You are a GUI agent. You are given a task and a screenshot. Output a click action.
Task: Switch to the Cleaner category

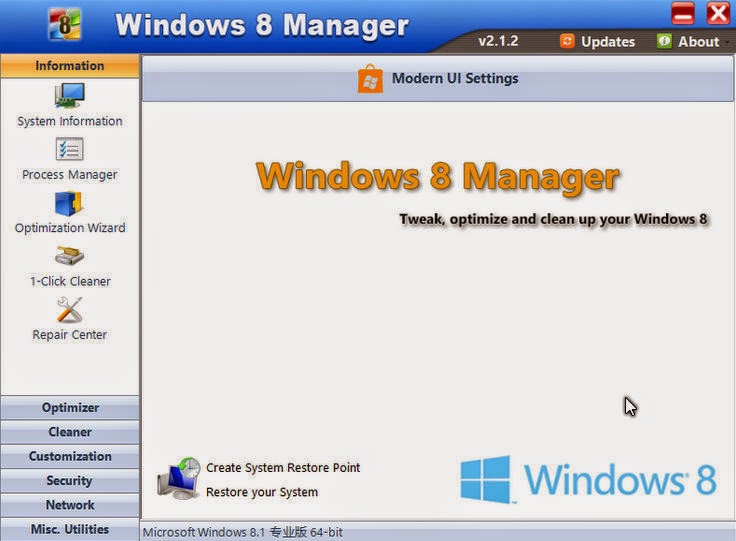70,432
